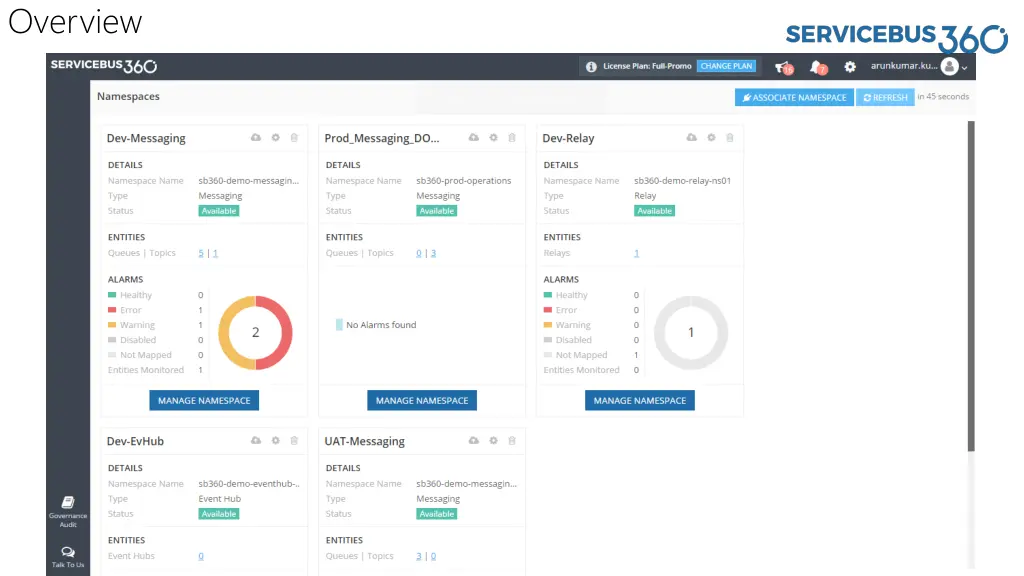Click Dev-Messaging card title

pyautogui.click(x=146, y=138)
